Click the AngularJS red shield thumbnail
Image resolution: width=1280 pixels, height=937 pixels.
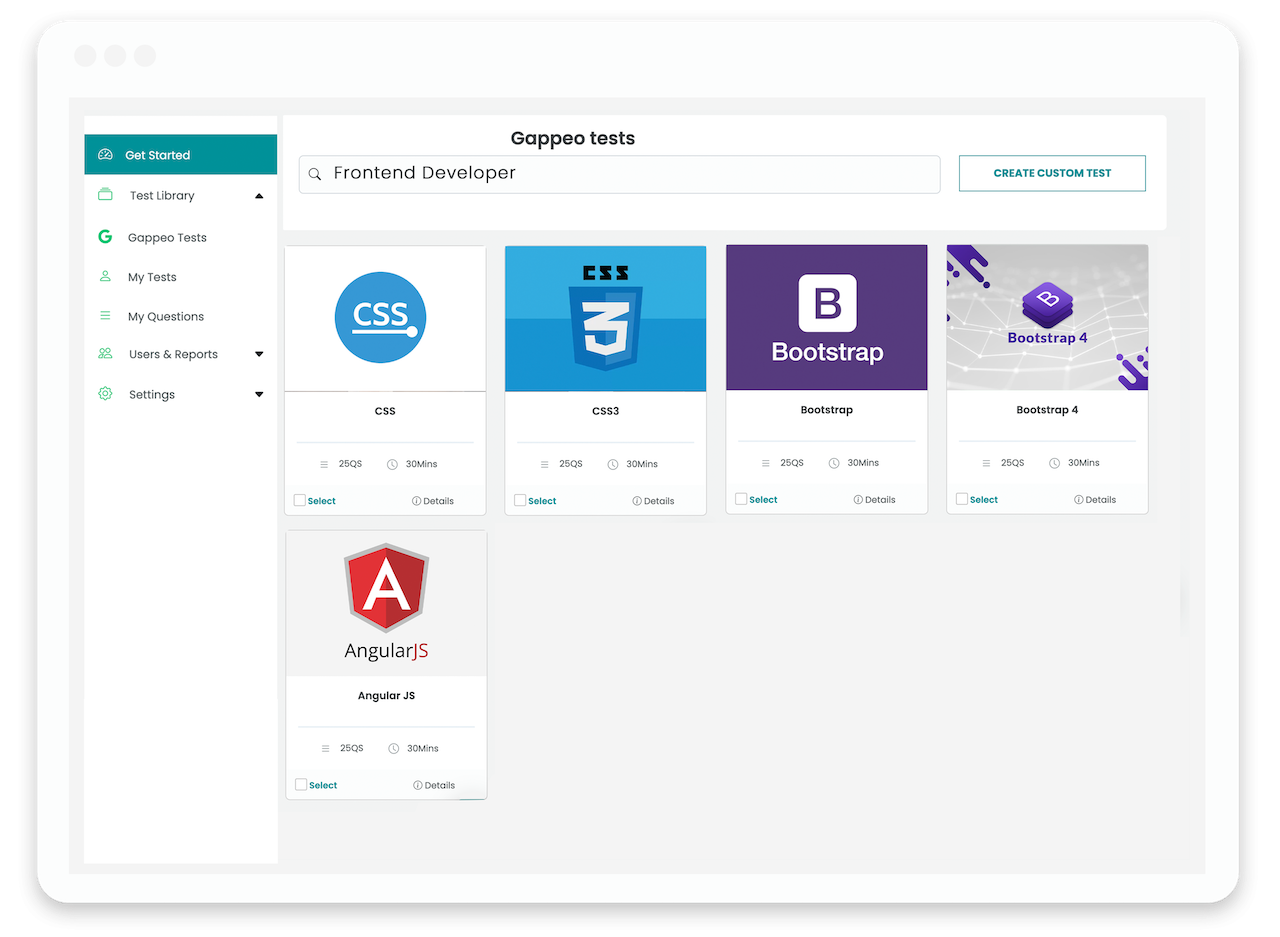pyautogui.click(x=386, y=603)
